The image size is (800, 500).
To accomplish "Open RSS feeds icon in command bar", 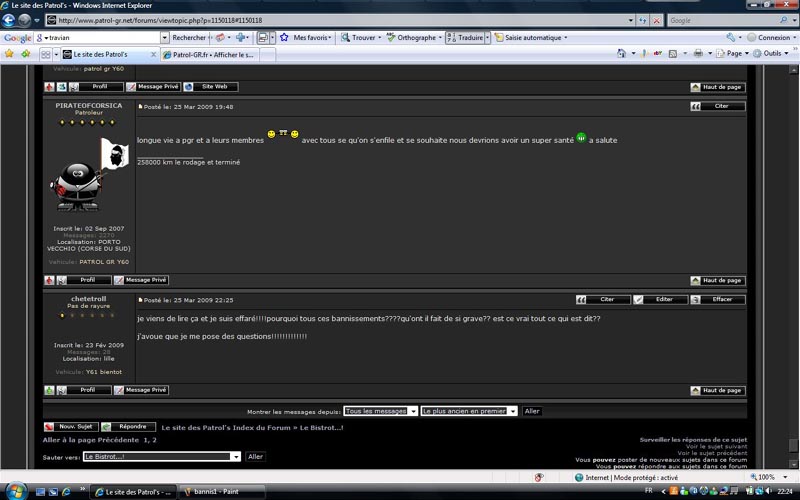I will [673, 53].
